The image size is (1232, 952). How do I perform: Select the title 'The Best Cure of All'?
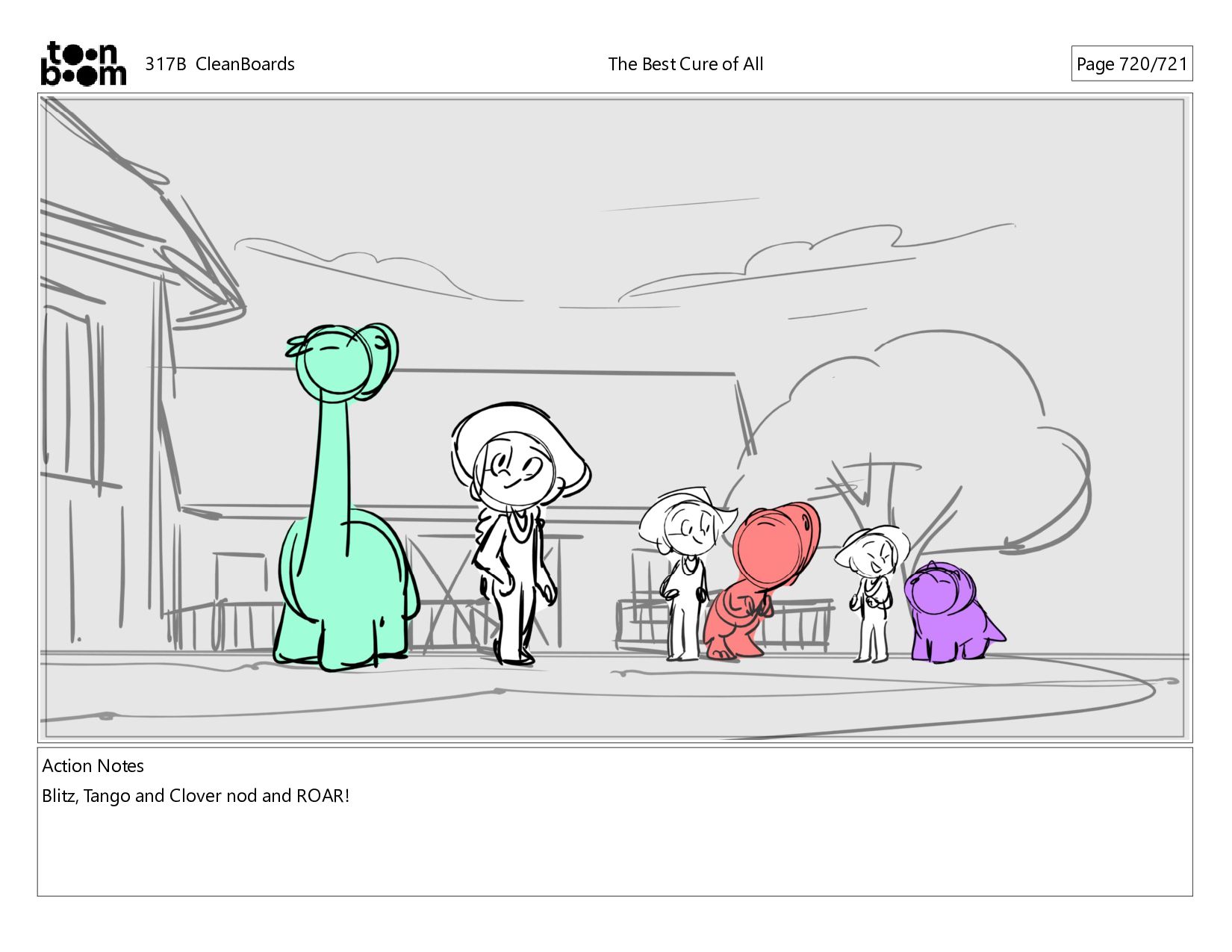click(x=685, y=64)
